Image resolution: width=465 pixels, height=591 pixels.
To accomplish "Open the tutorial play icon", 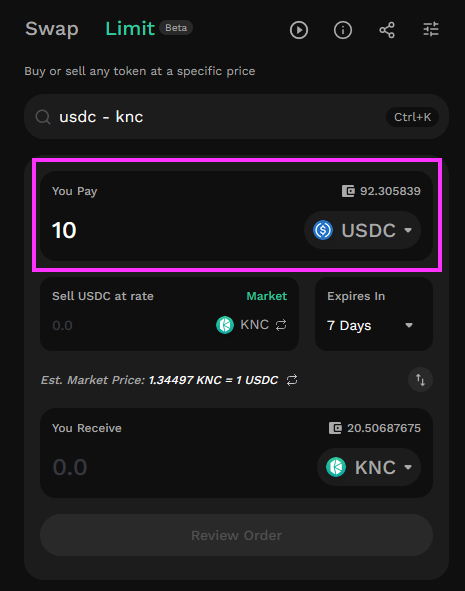I will 299,30.
